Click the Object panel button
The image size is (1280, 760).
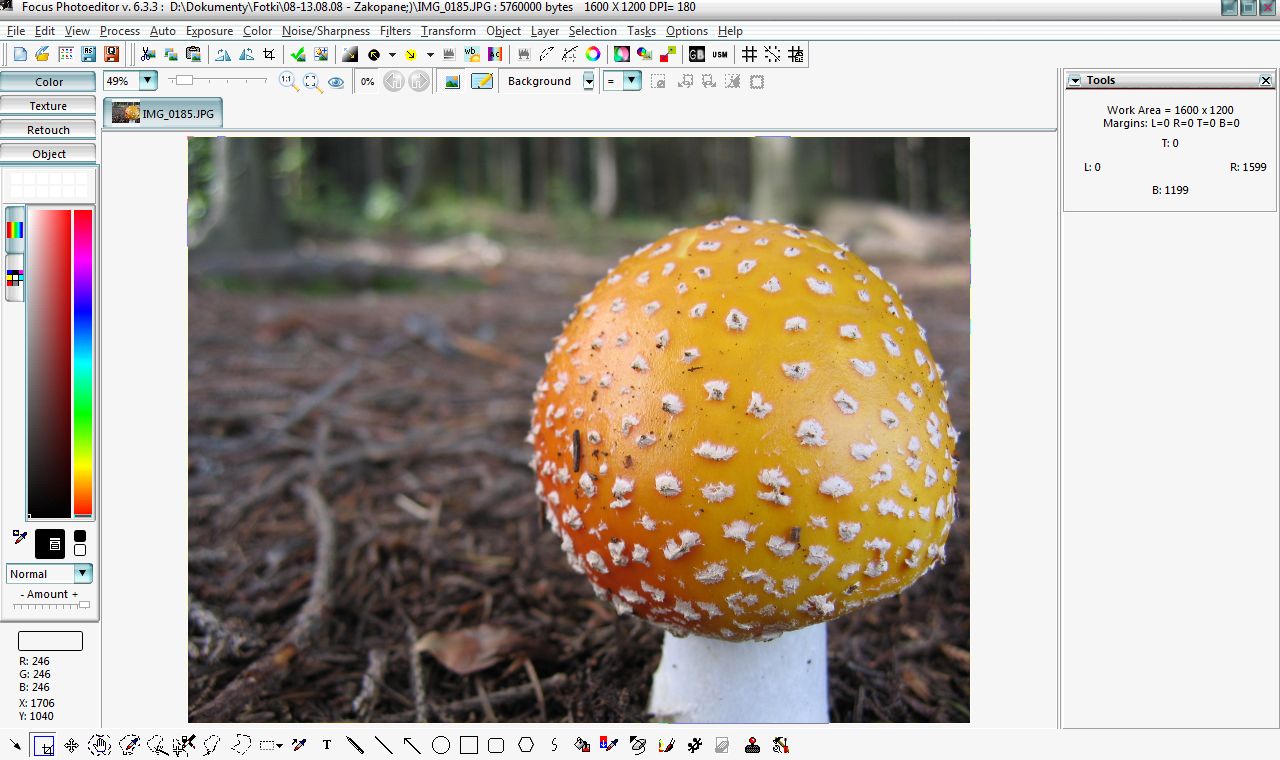click(x=49, y=154)
